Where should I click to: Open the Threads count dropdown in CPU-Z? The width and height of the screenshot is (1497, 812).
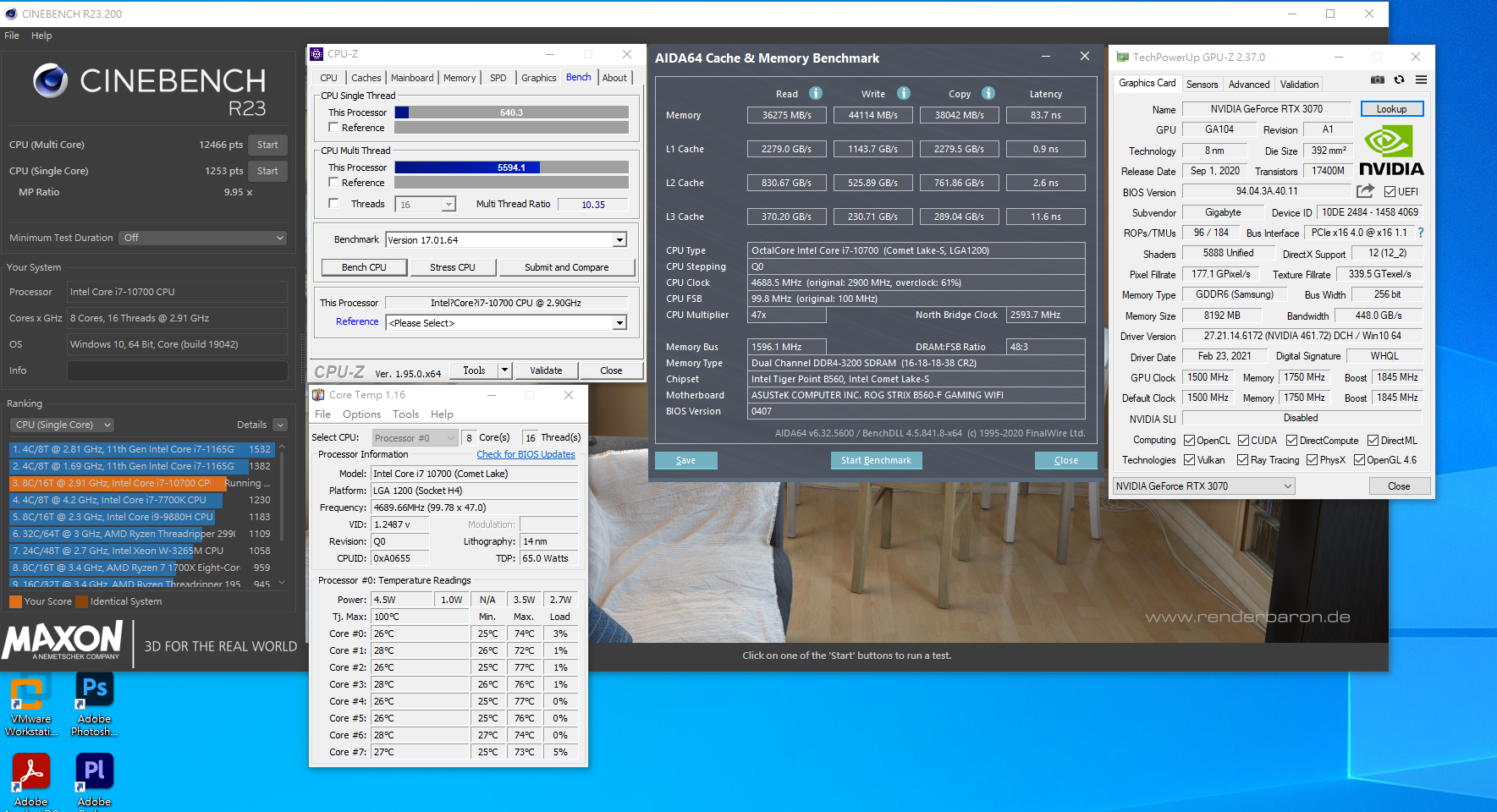tap(449, 205)
